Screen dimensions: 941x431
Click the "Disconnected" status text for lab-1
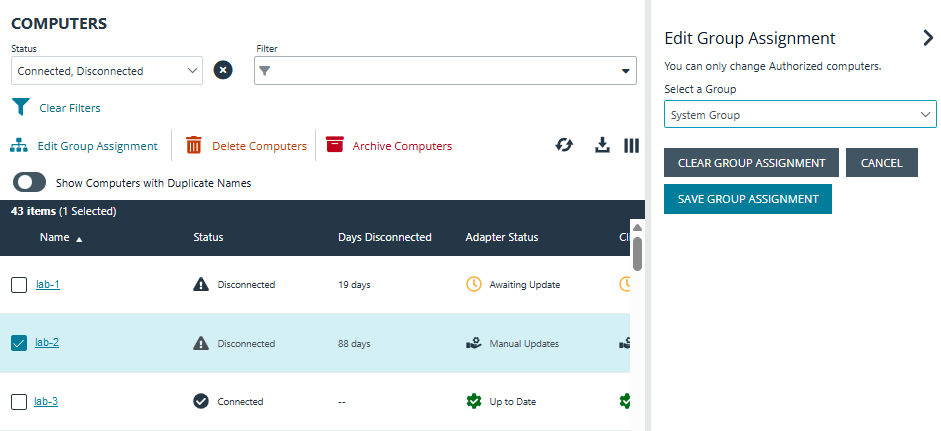coord(246,285)
